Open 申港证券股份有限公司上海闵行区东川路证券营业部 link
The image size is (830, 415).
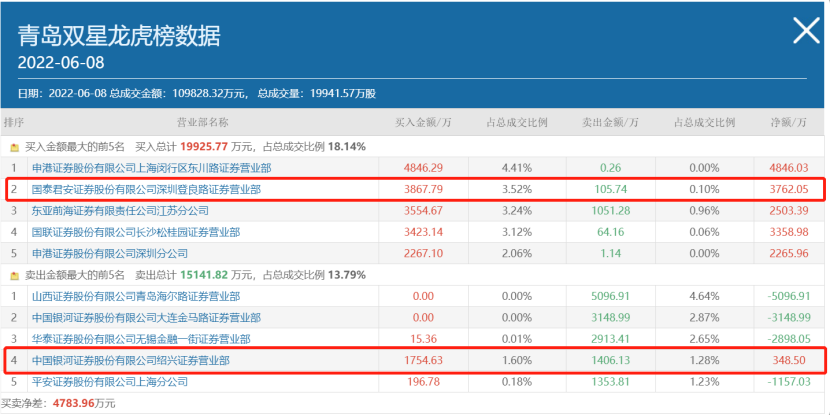point(151,168)
